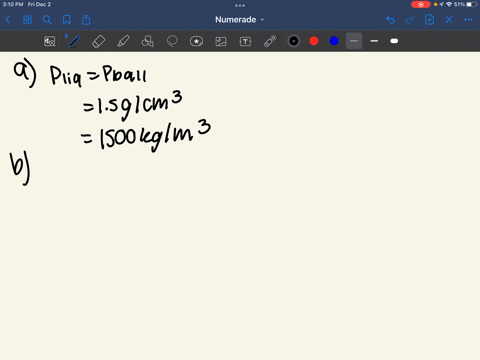480x360 pixels.
Task: Add a new page
Action: pyautogui.click(x=429, y=20)
